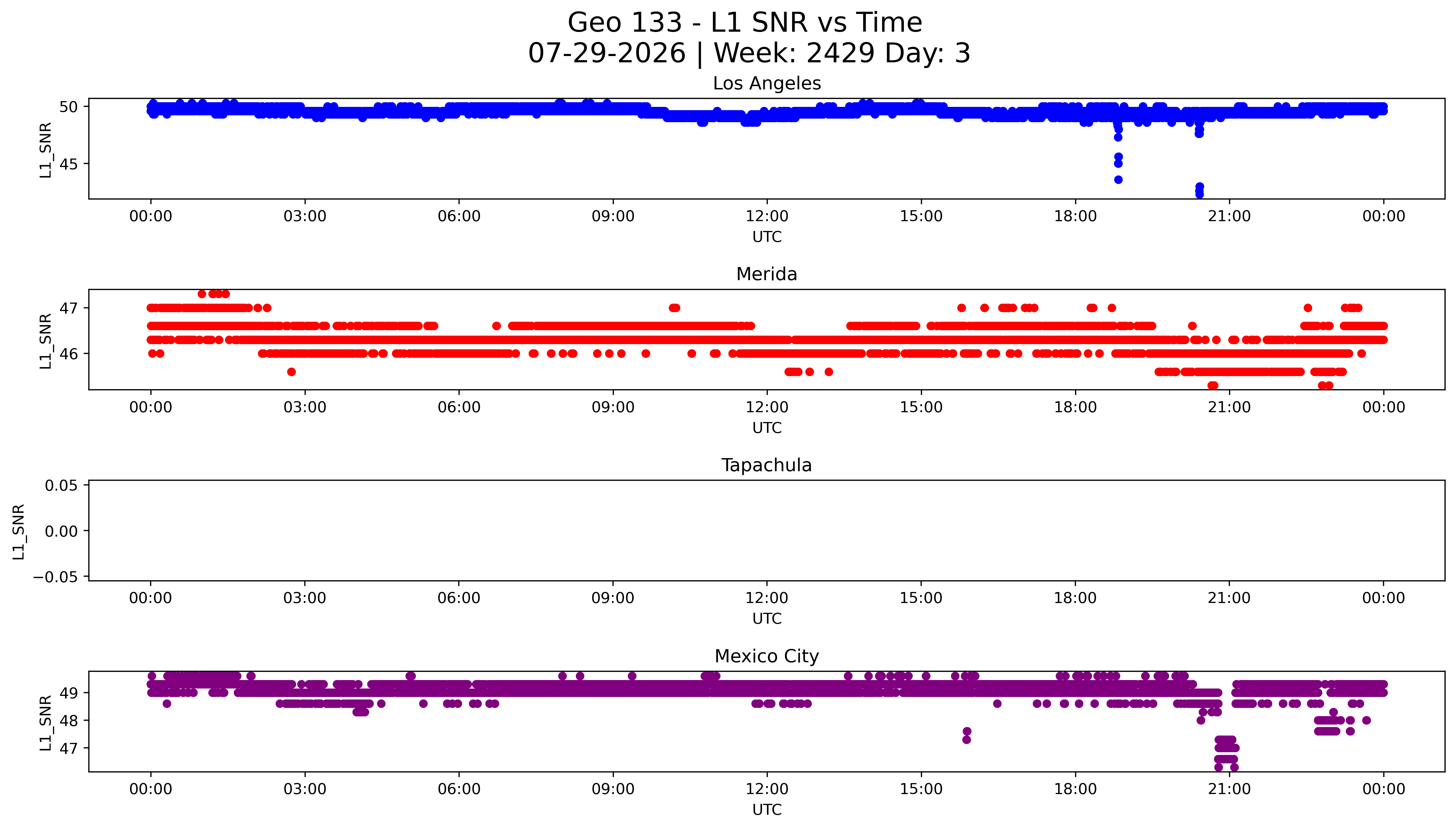Click the UTC x-axis label under Mexico City plot

click(766, 810)
